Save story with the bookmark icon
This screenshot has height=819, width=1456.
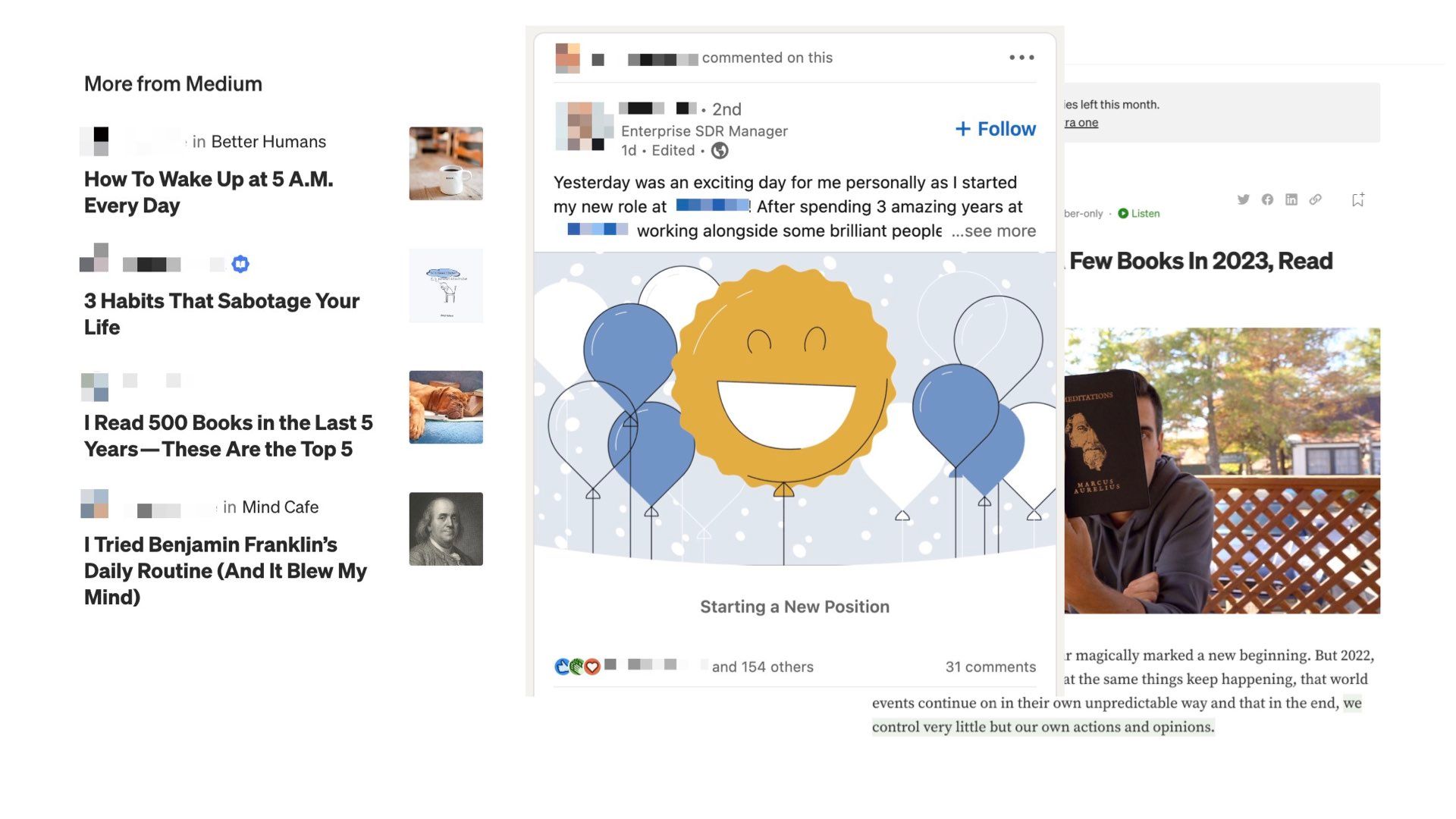(1358, 199)
